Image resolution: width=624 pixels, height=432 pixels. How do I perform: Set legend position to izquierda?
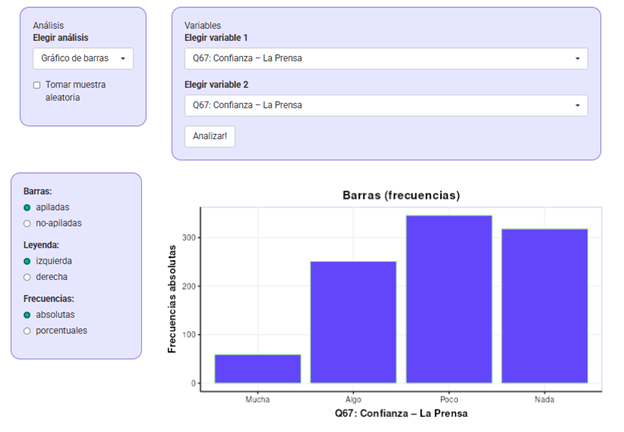[x=27, y=261]
